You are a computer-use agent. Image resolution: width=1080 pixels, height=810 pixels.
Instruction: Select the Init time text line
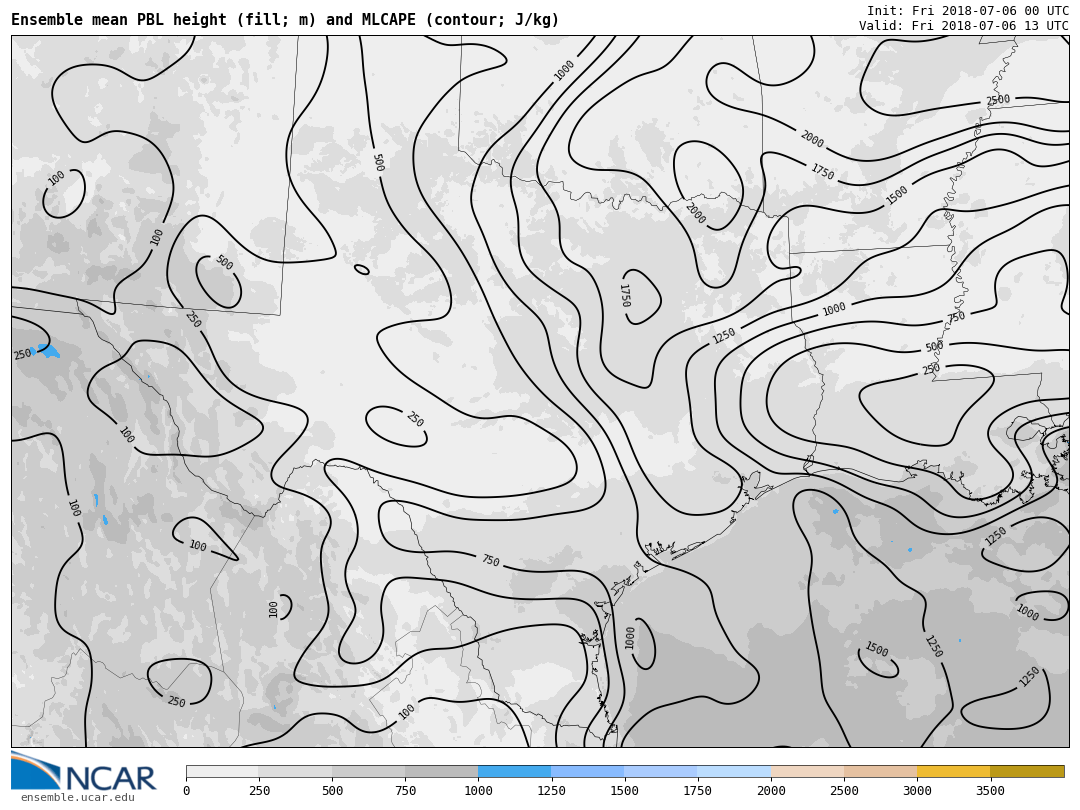(967, 11)
